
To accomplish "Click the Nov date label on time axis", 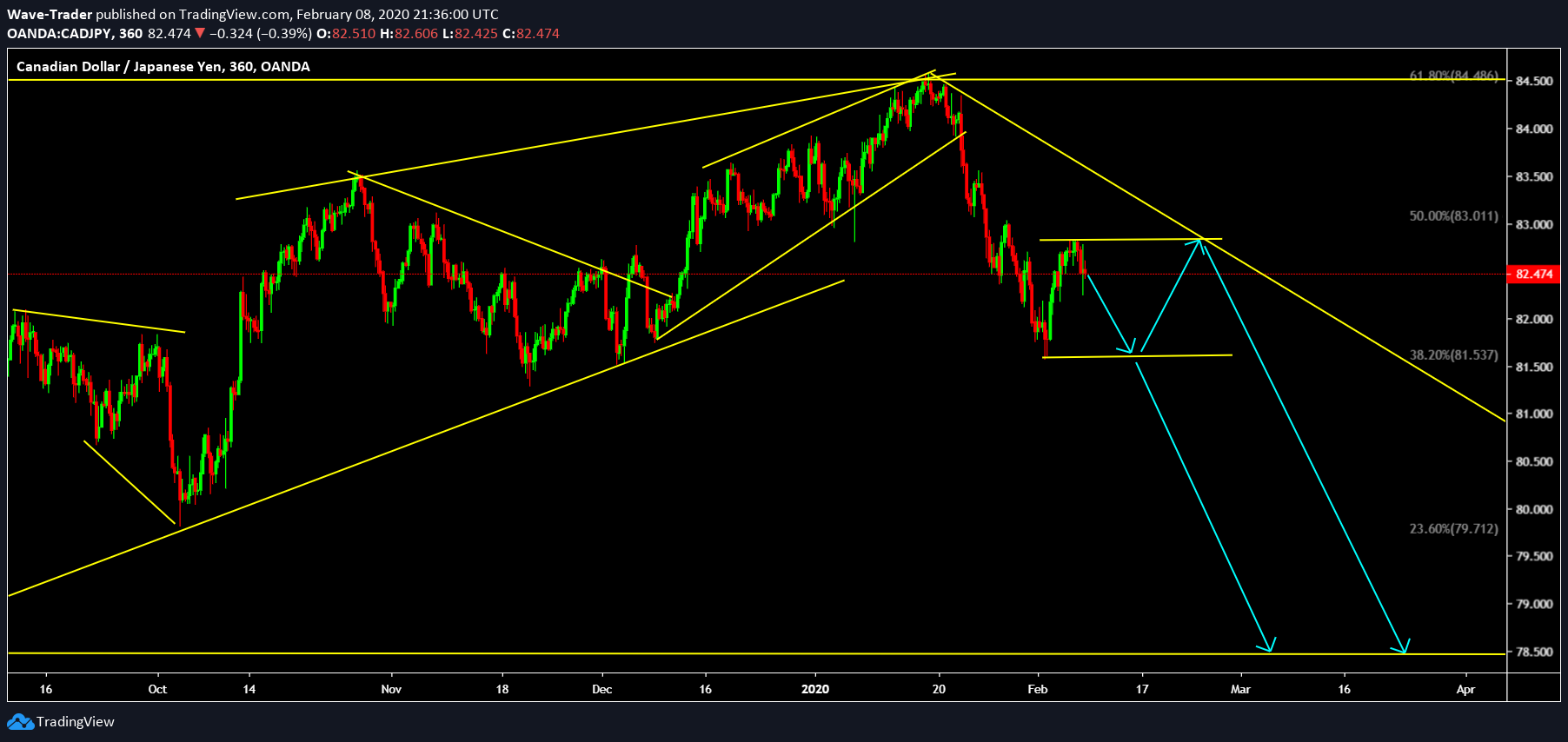I will 391,689.
